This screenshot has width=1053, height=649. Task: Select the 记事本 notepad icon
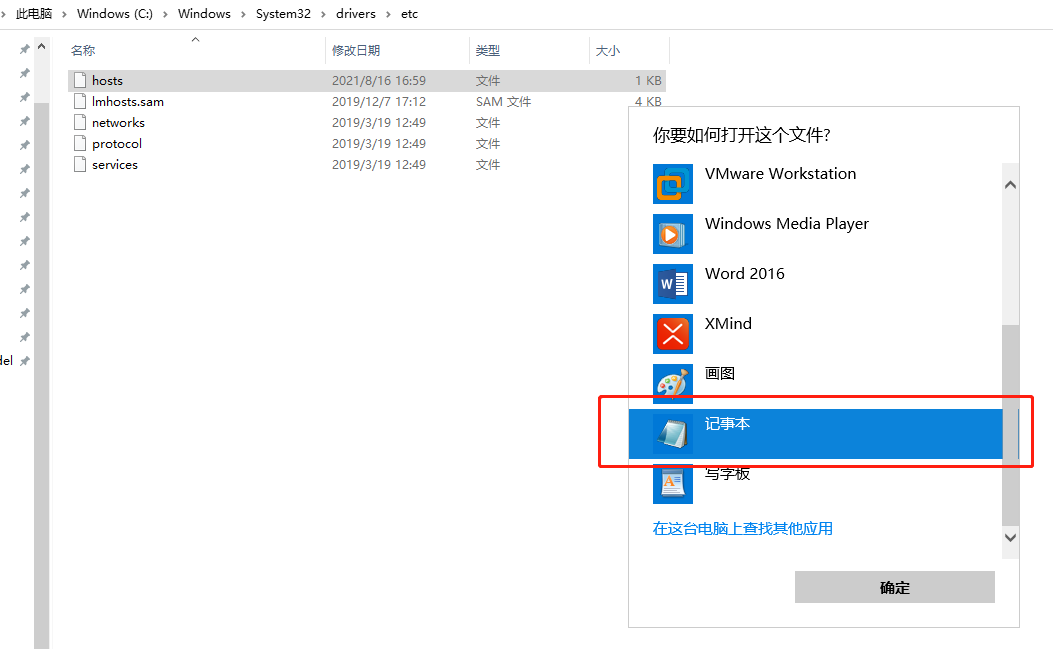pos(672,433)
